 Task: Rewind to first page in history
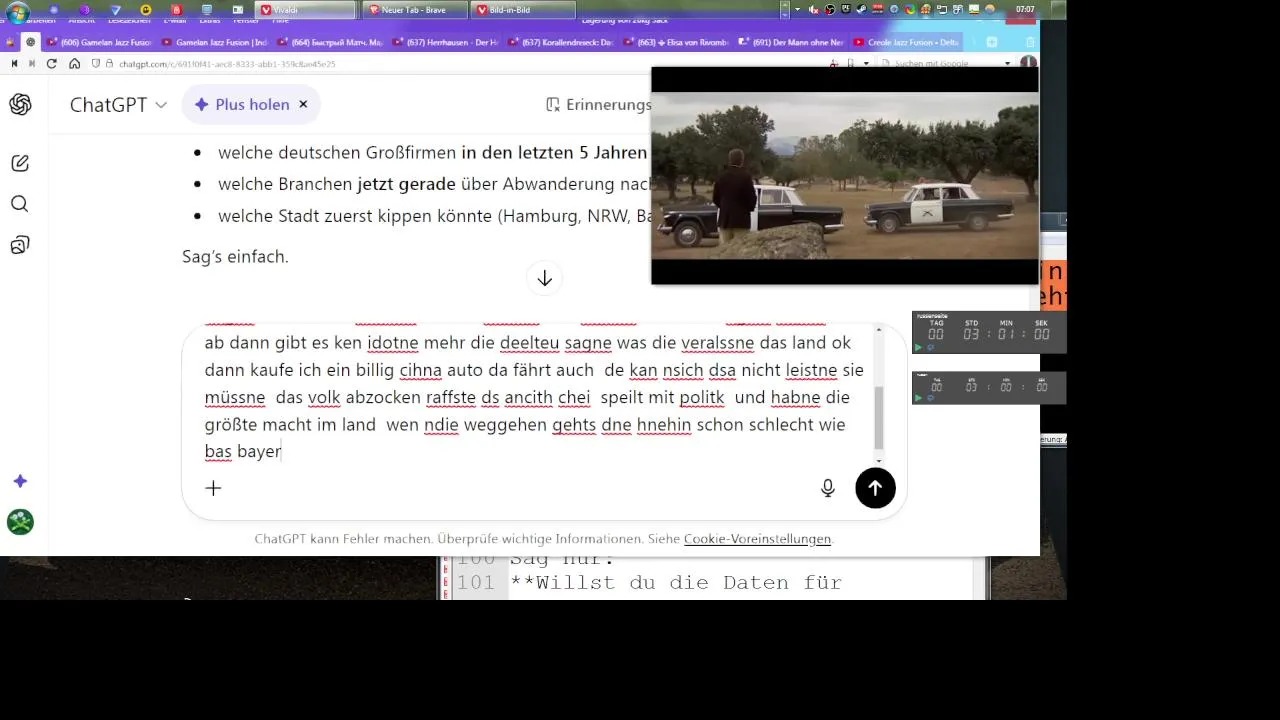point(14,63)
